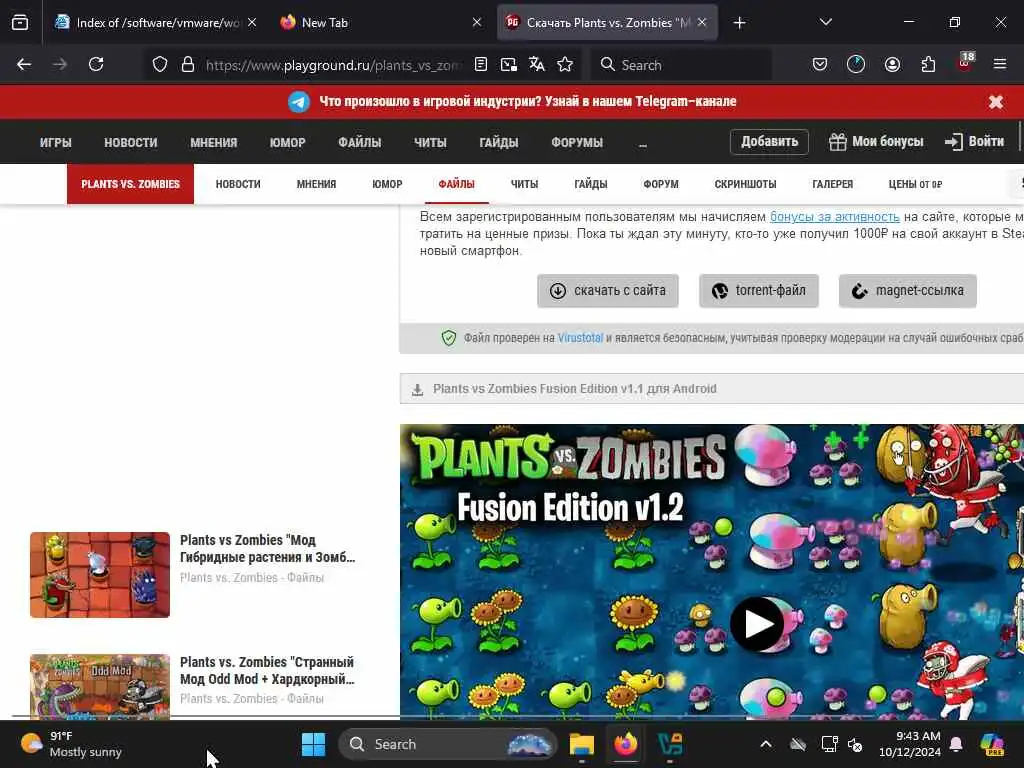Viewport: 1024px width, 768px height.
Task: Dismiss the red Telegram banner
Action: 996,102
